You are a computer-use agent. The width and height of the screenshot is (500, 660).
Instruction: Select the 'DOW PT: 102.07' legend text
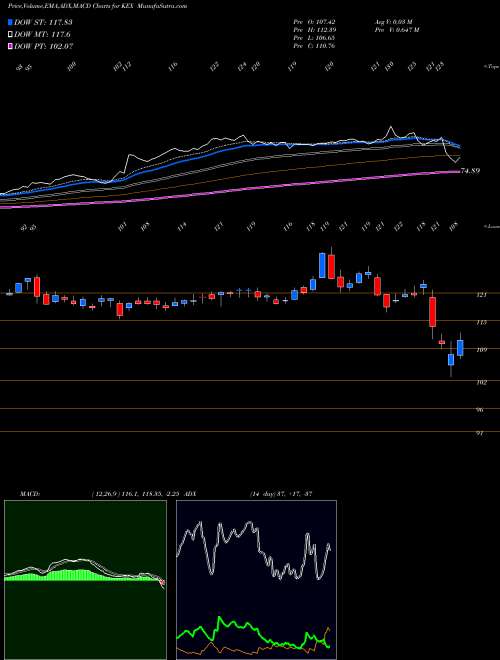pos(44,46)
